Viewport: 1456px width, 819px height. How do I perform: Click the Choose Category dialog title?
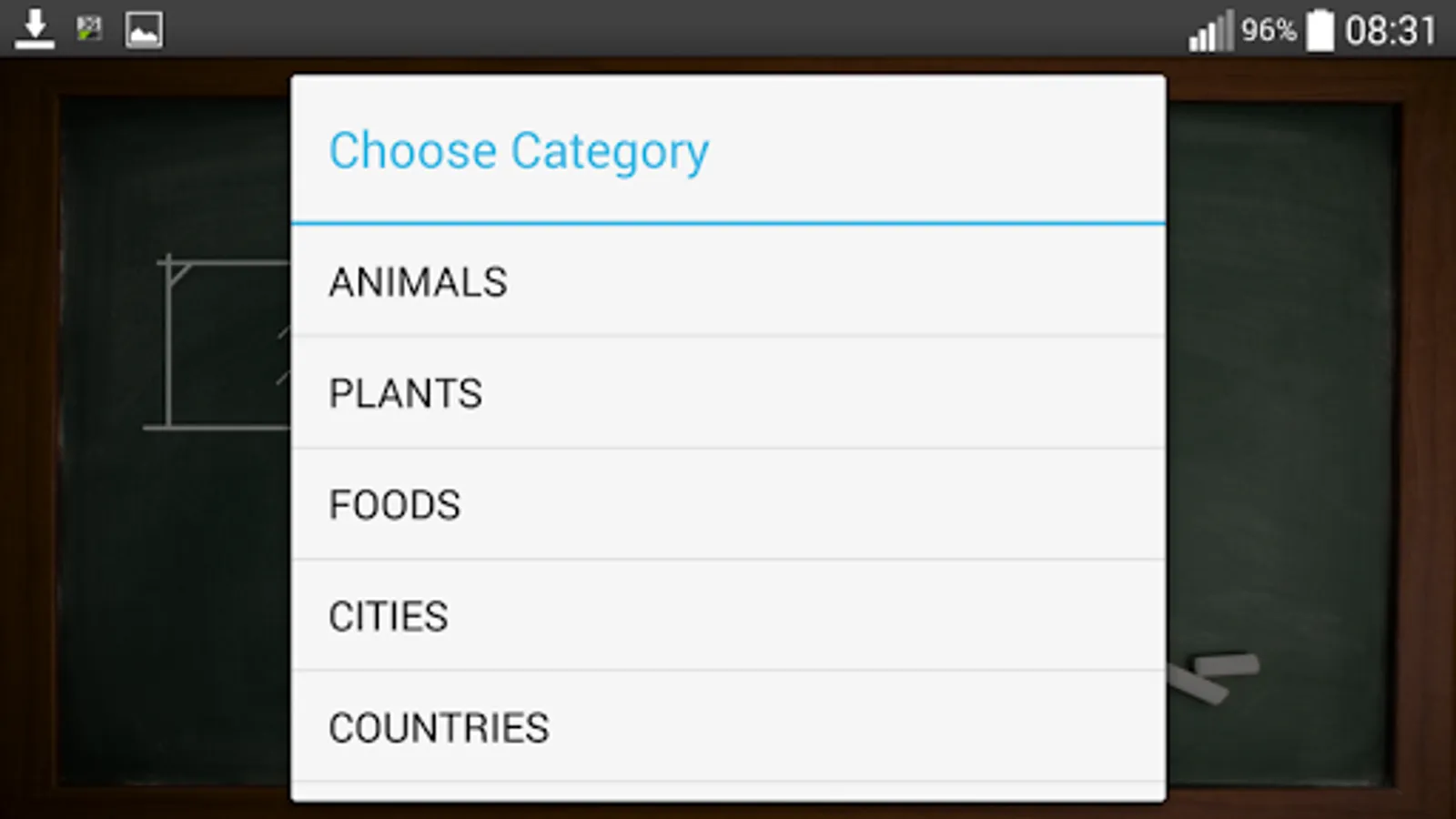(x=519, y=151)
